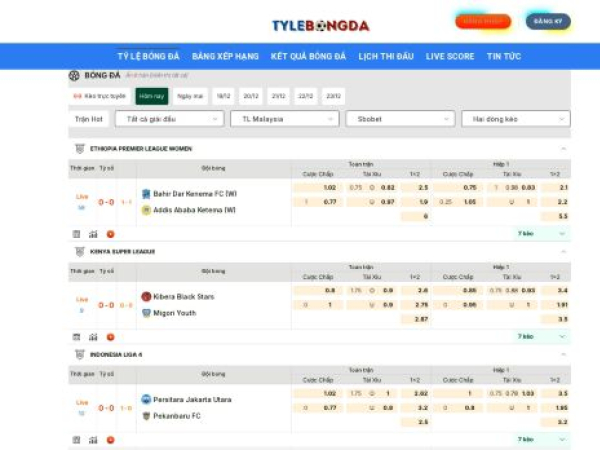Go to the Bảng Xếp Hạng tab
This screenshot has height=450, width=600.
tap(225, 57)
